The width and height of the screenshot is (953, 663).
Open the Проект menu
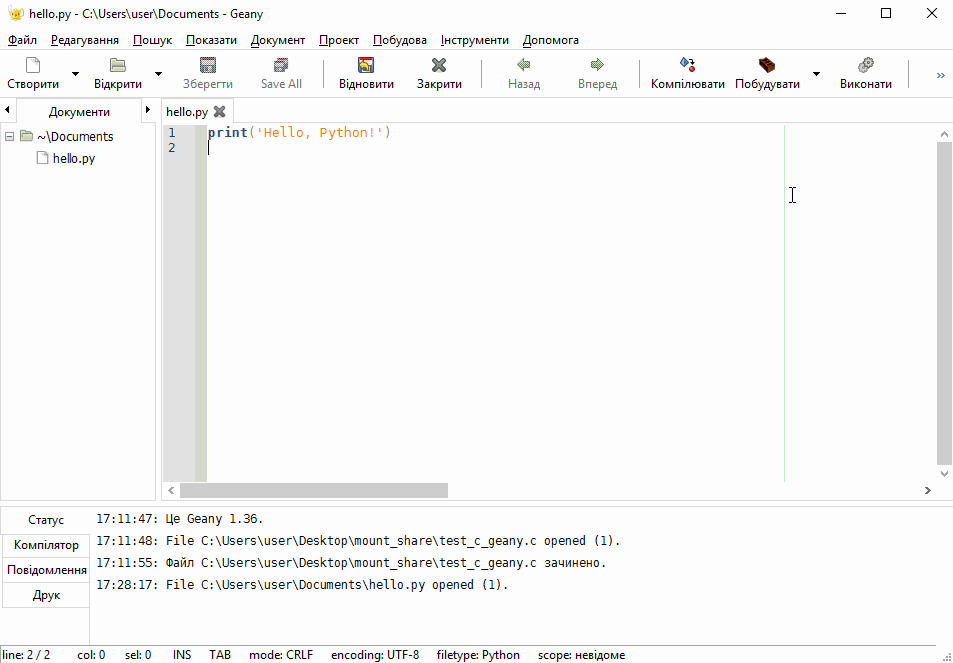pos(339,40)
